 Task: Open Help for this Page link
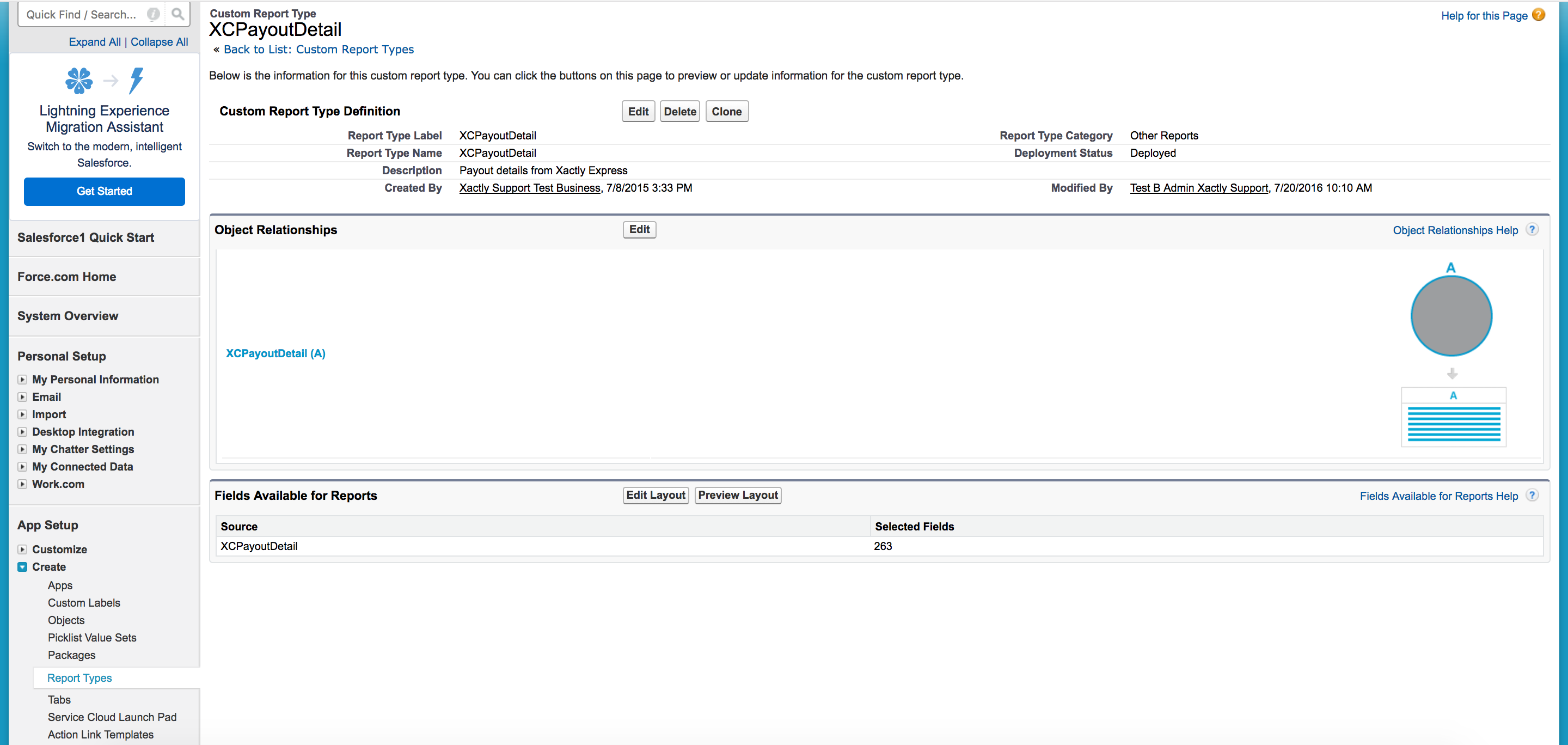[x=1484, y=16]
